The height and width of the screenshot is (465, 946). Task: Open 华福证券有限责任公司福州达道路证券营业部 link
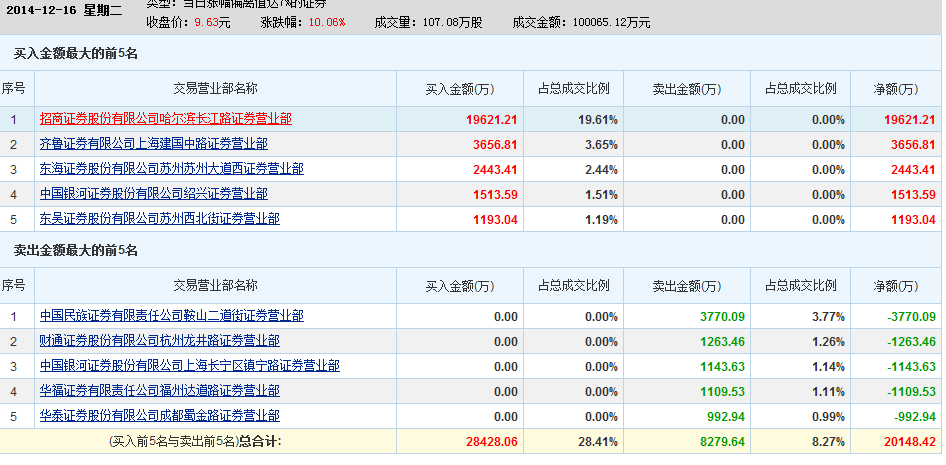(x=160, y=391)
